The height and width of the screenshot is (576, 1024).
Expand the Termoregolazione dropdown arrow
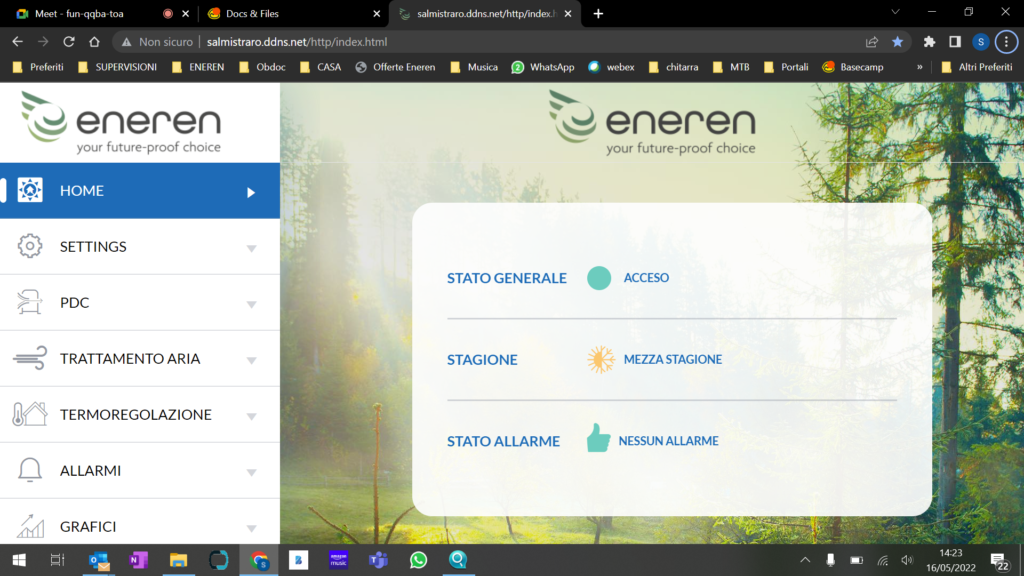coord(251,416)
